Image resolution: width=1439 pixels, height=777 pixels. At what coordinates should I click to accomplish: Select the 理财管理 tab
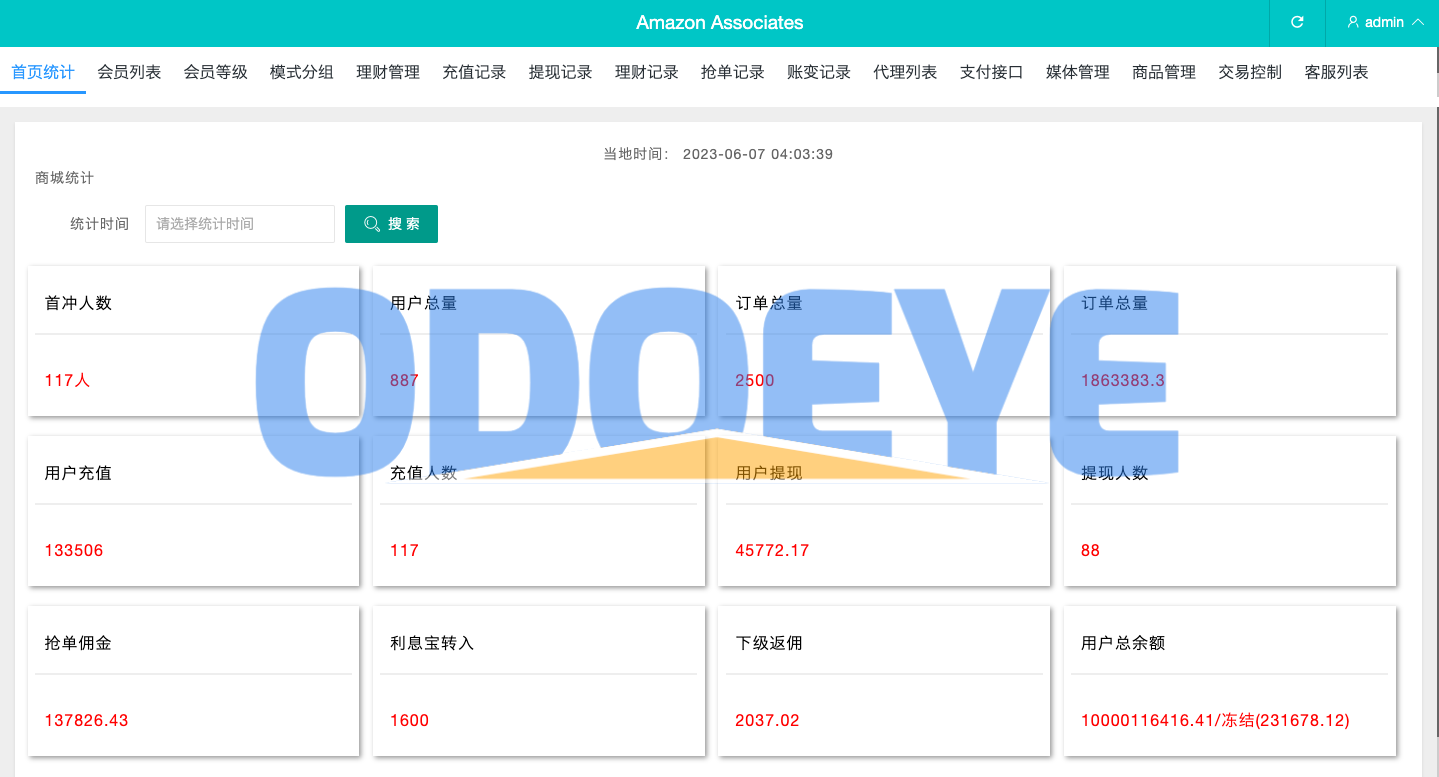(x=388, y=72)
